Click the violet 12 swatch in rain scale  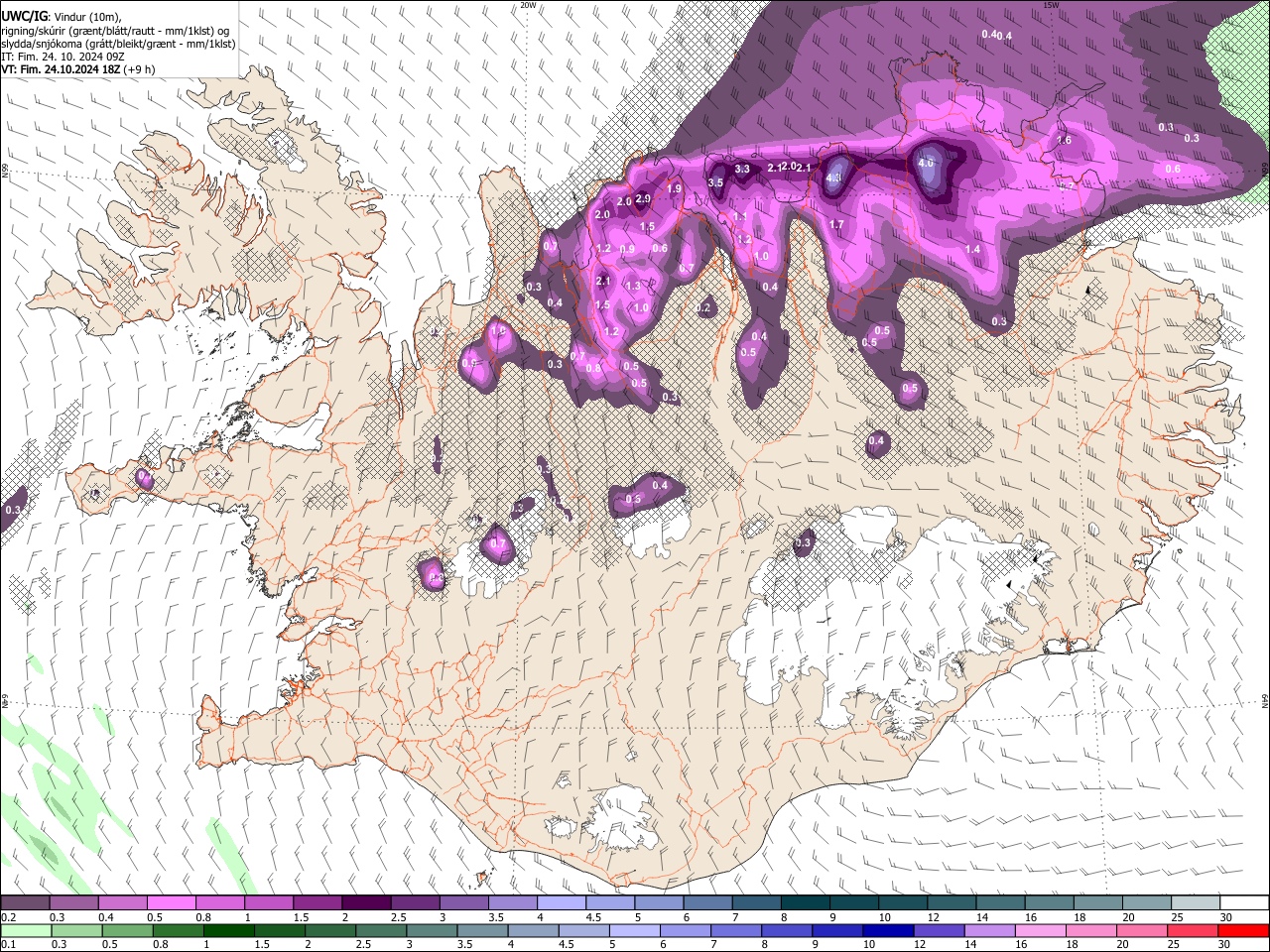point(939,931)
